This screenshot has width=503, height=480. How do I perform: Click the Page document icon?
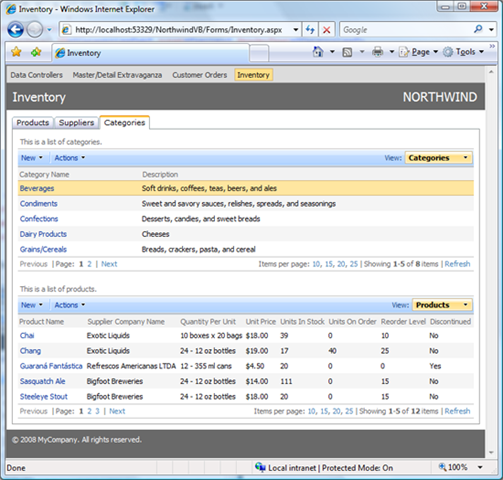[x=404, y=52]
